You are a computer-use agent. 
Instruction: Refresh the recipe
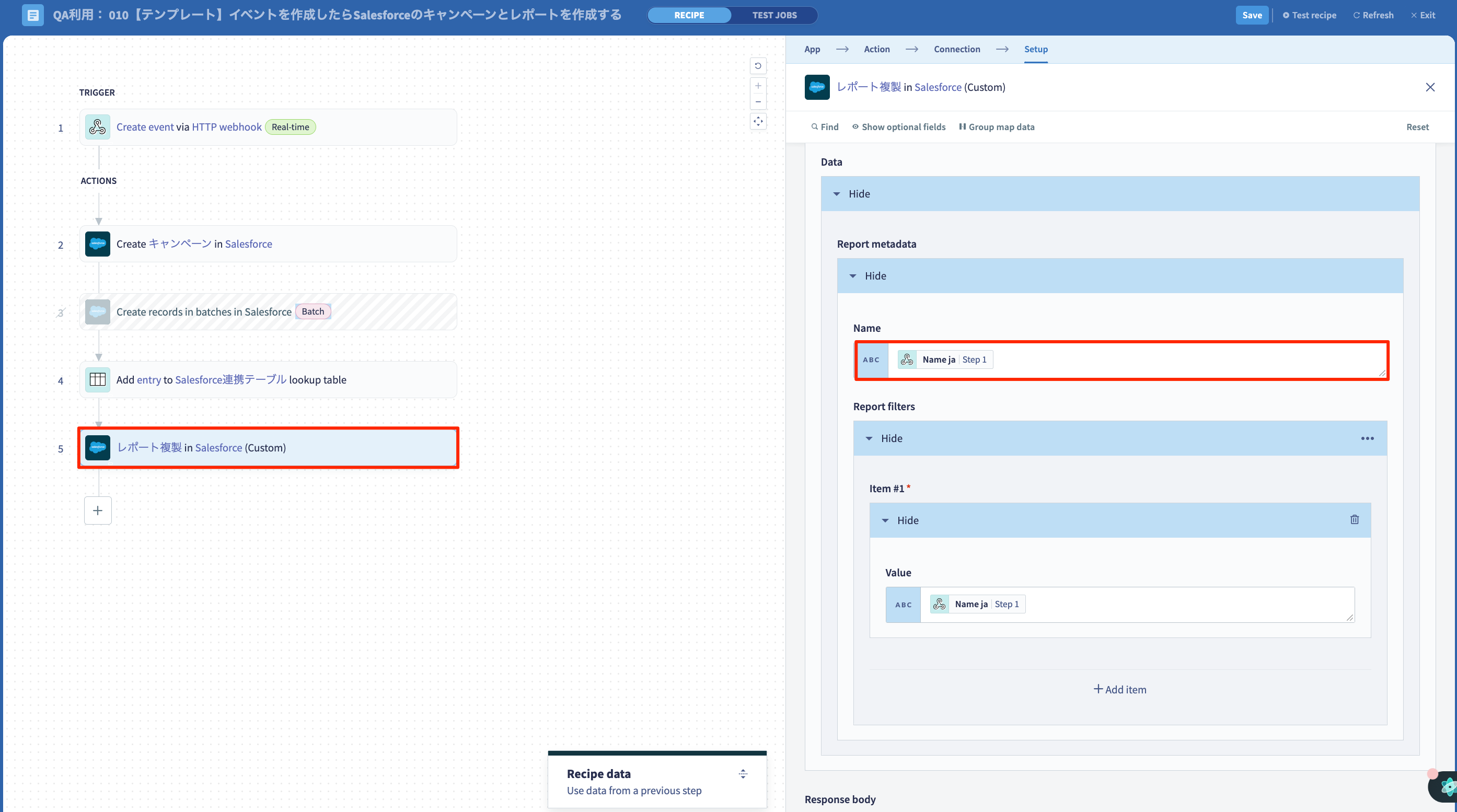point(1373,15)
